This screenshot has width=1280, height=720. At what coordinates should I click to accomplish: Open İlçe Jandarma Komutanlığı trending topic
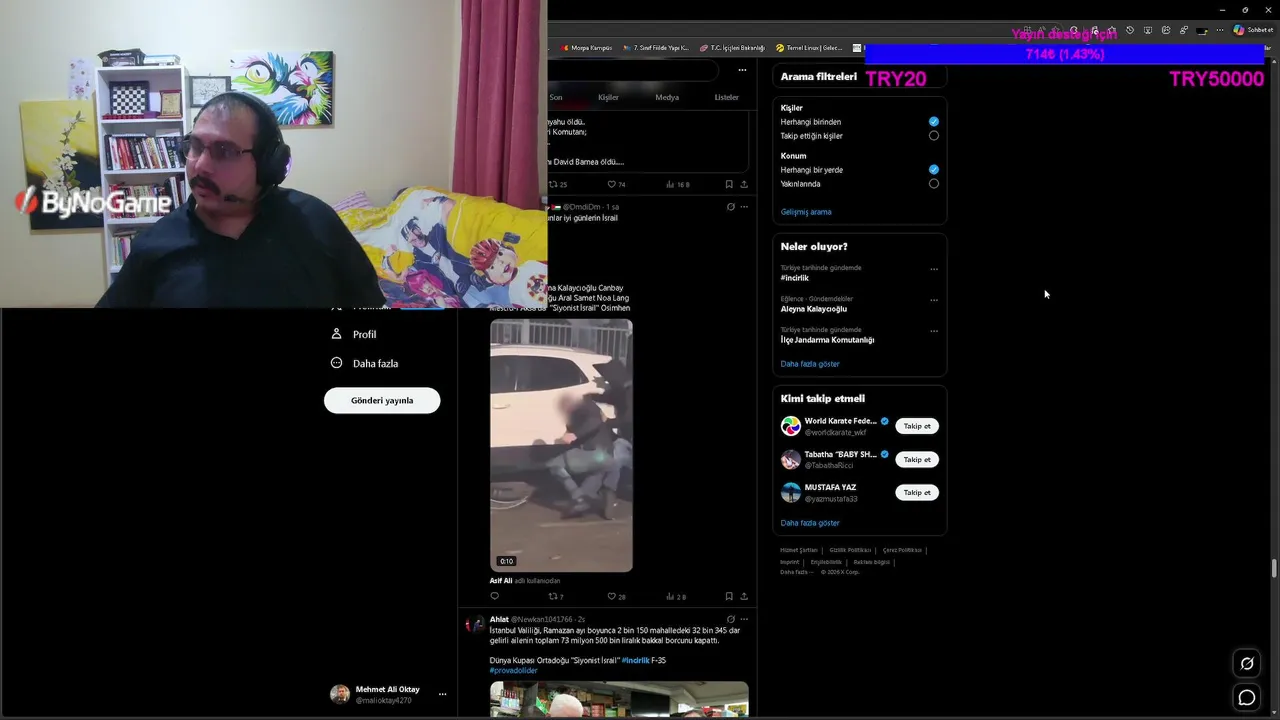point(827,340)
